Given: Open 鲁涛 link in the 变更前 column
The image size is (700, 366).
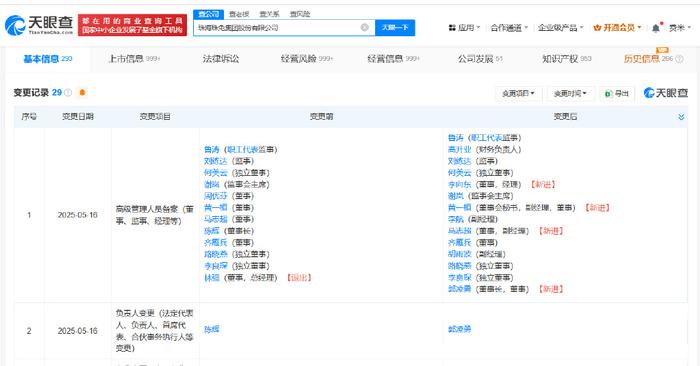Looking at the screenshot, I should (x=212, y=150).
